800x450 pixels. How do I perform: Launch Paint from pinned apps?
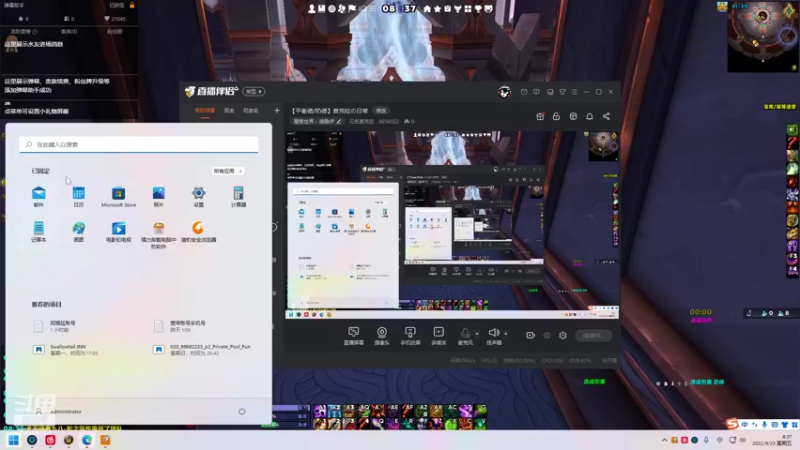(79, 231)
